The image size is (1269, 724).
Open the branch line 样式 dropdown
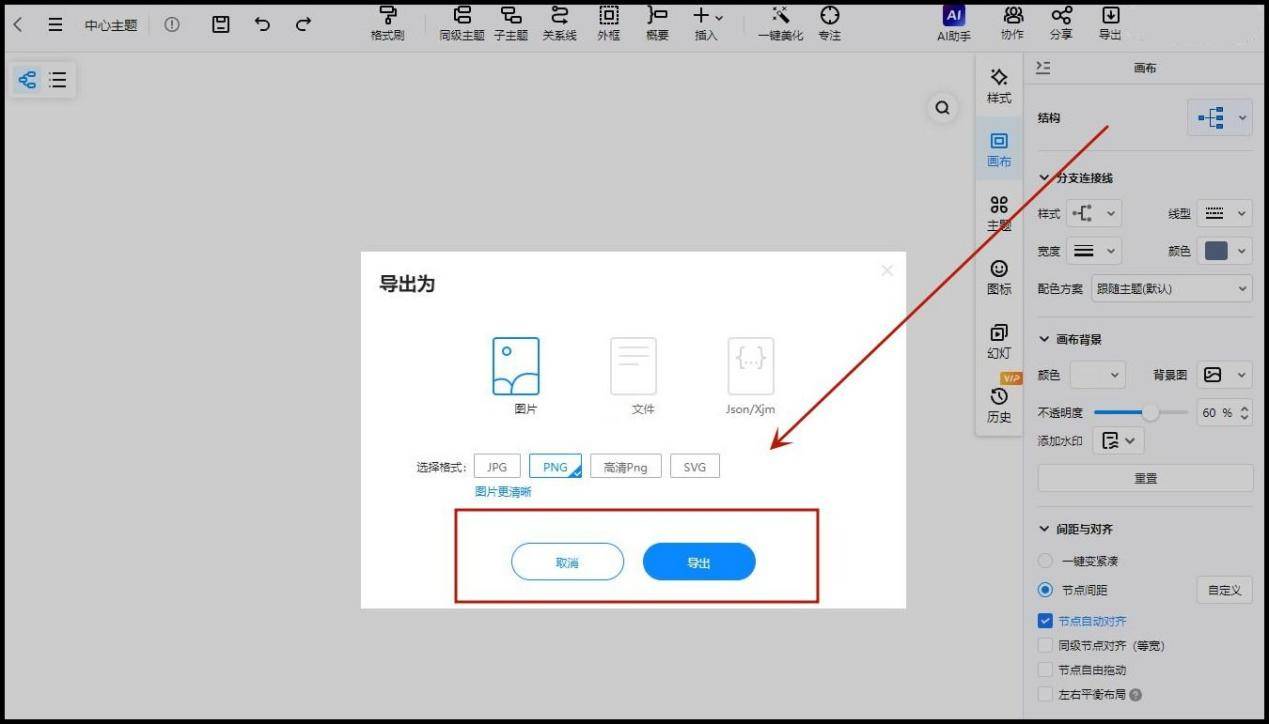tap(1094, 214)
